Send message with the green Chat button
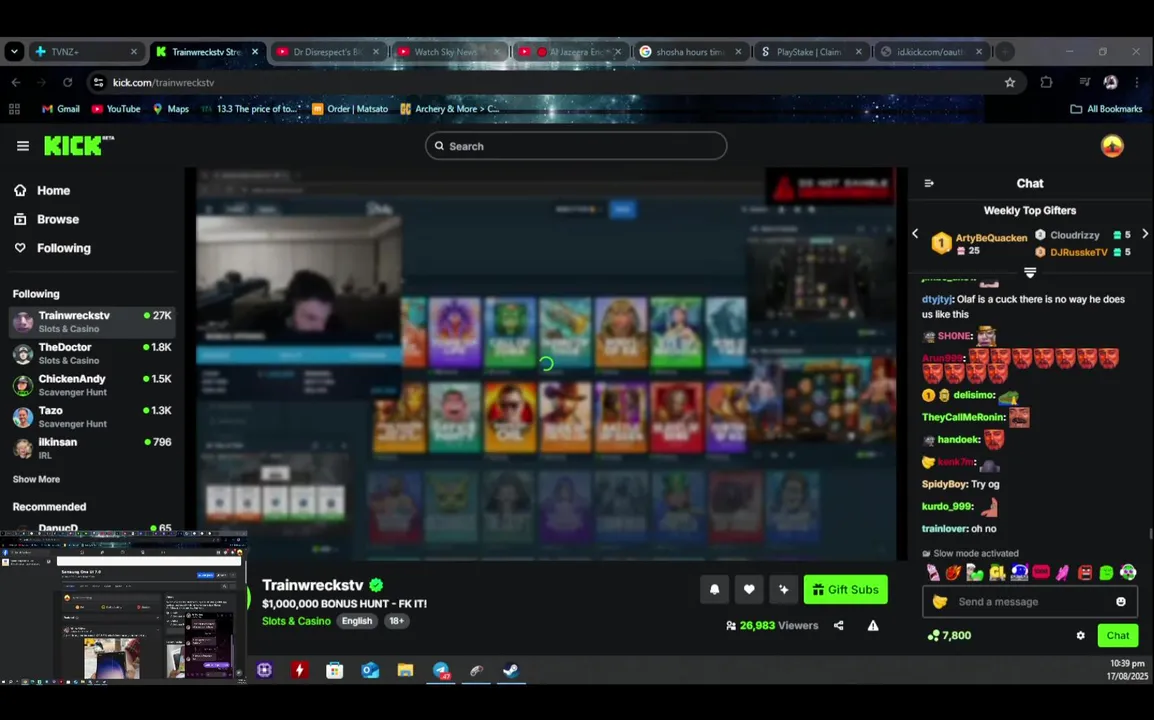Viewport: 1154px width, 720px height. click(1117, 635)
